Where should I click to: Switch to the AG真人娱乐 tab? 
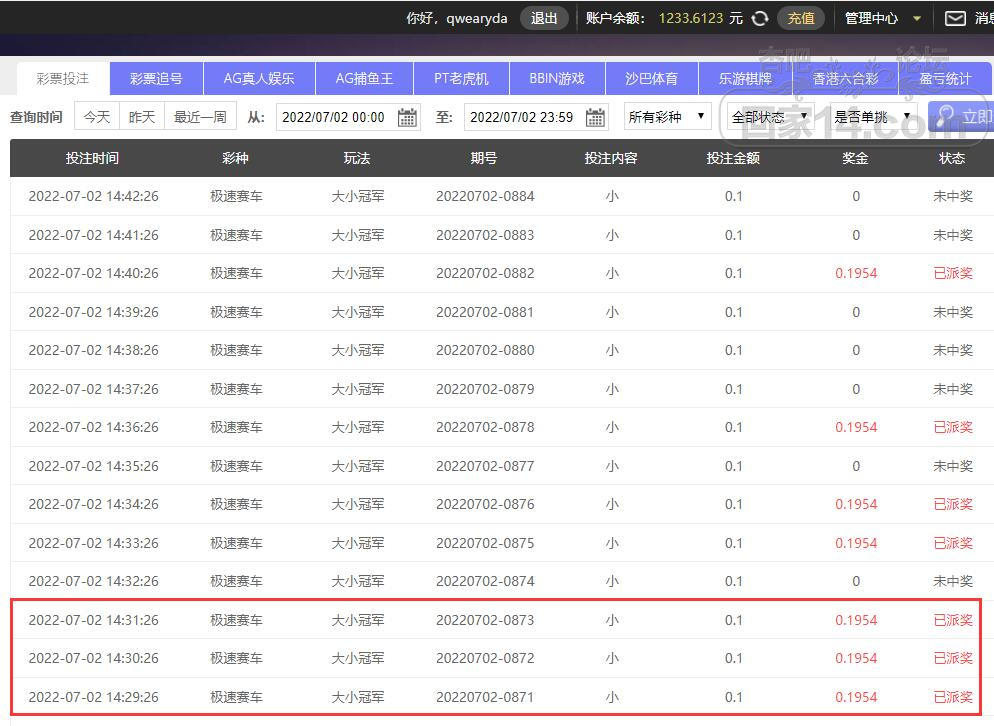(259, 79)
